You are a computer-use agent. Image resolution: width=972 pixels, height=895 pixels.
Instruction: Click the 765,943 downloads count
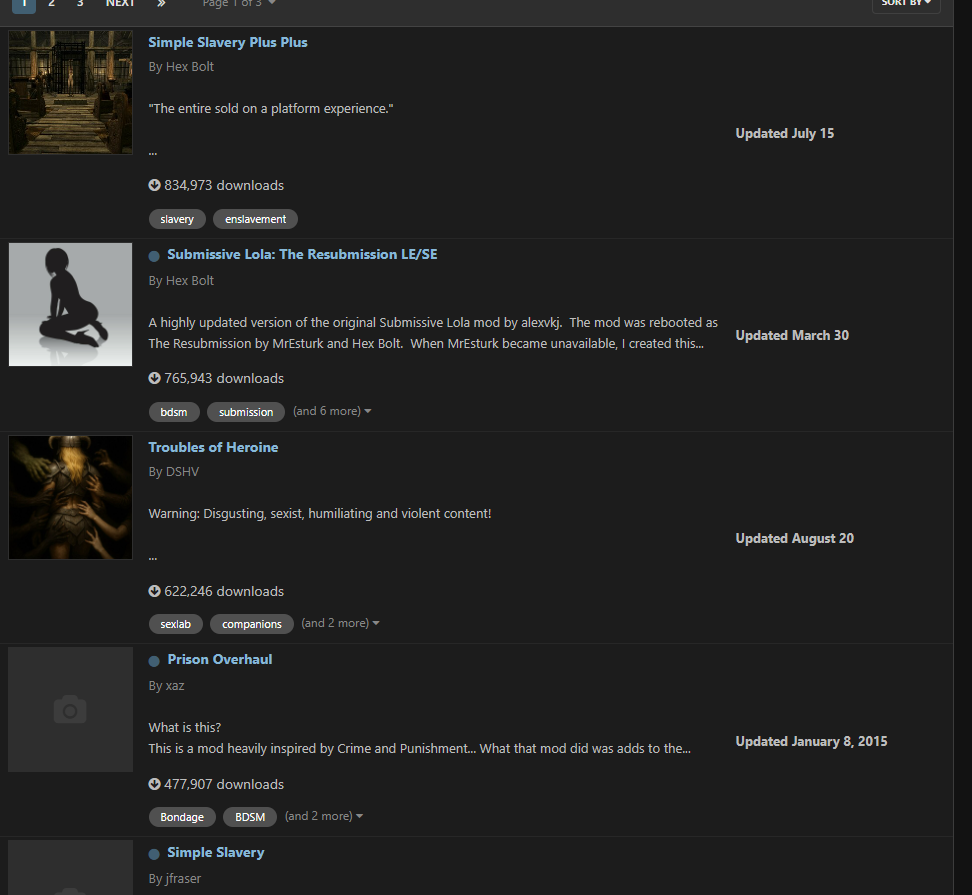click(224, 377)
